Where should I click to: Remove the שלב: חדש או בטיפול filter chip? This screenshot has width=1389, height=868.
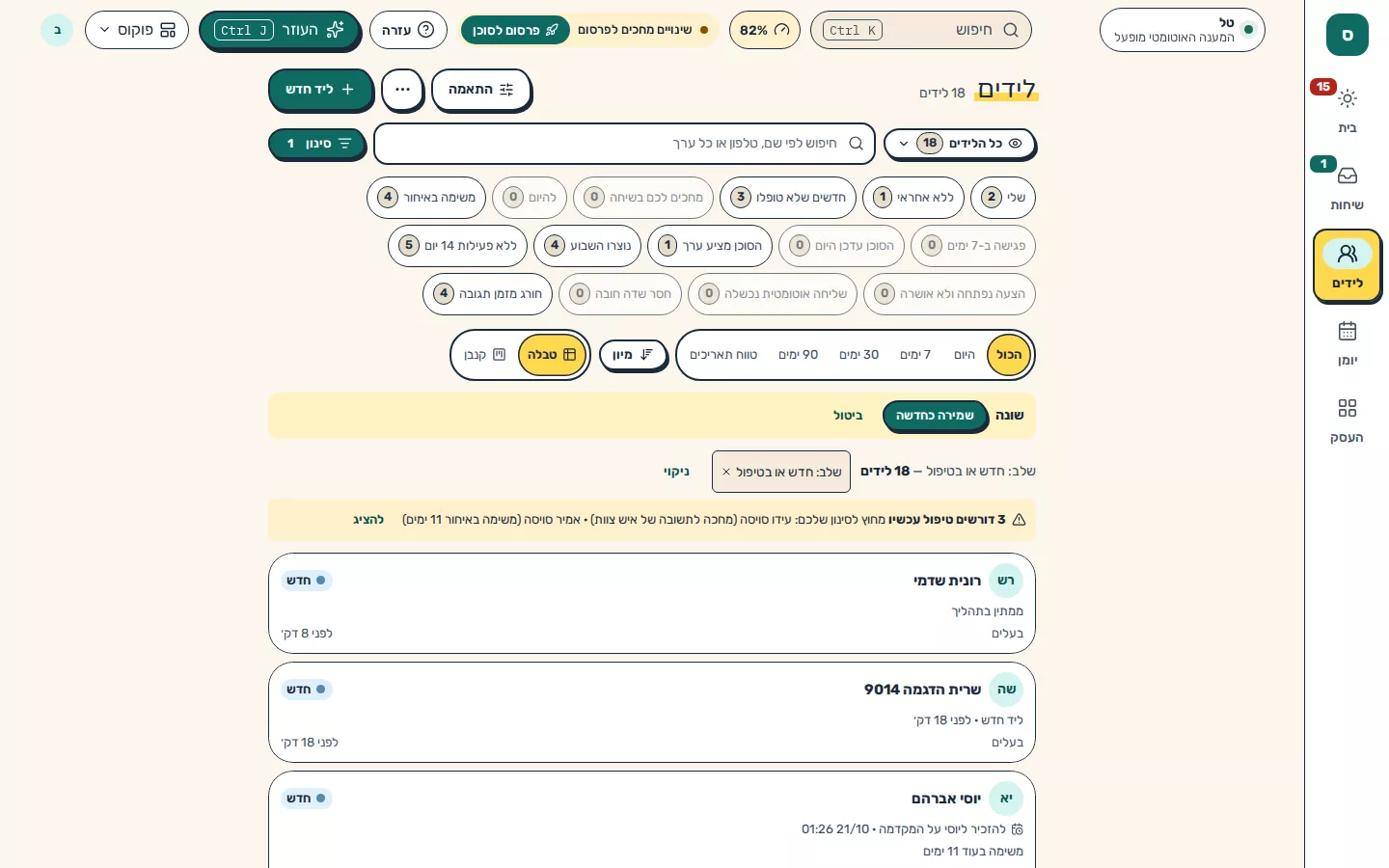726,473
